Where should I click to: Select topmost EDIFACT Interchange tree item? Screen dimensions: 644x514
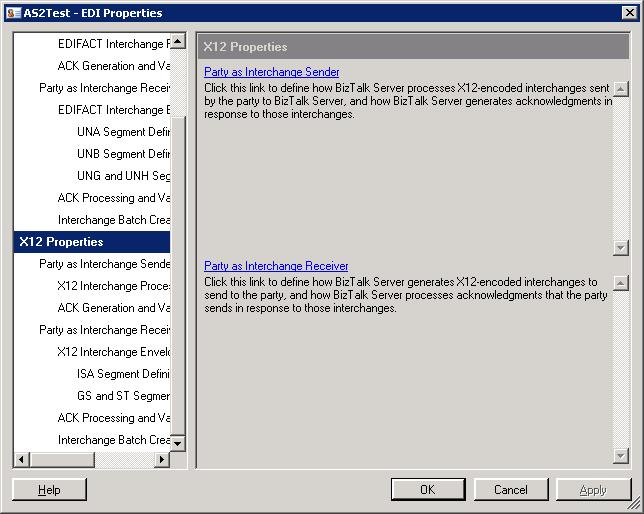tap(114, 44)
